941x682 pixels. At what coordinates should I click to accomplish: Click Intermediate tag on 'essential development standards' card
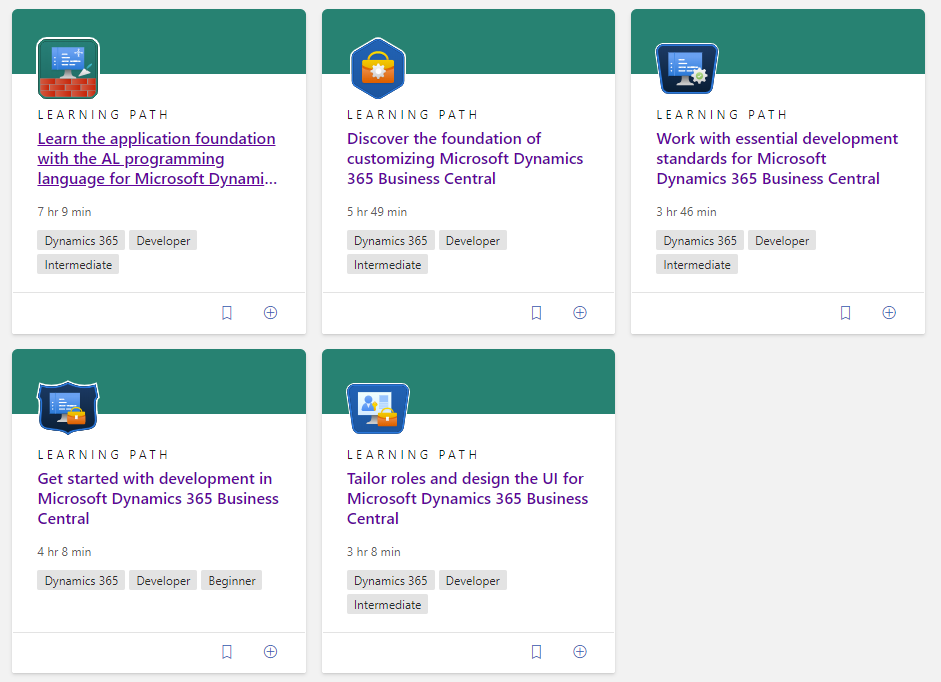click(697, 265)
